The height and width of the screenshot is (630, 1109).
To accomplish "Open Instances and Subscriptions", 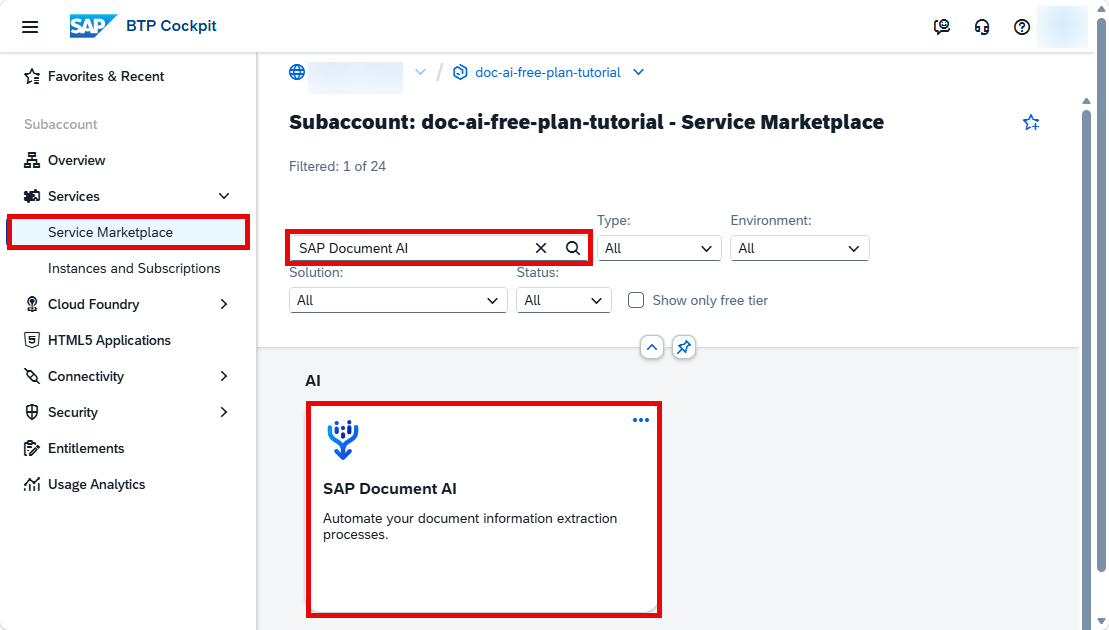I will 134,269.
